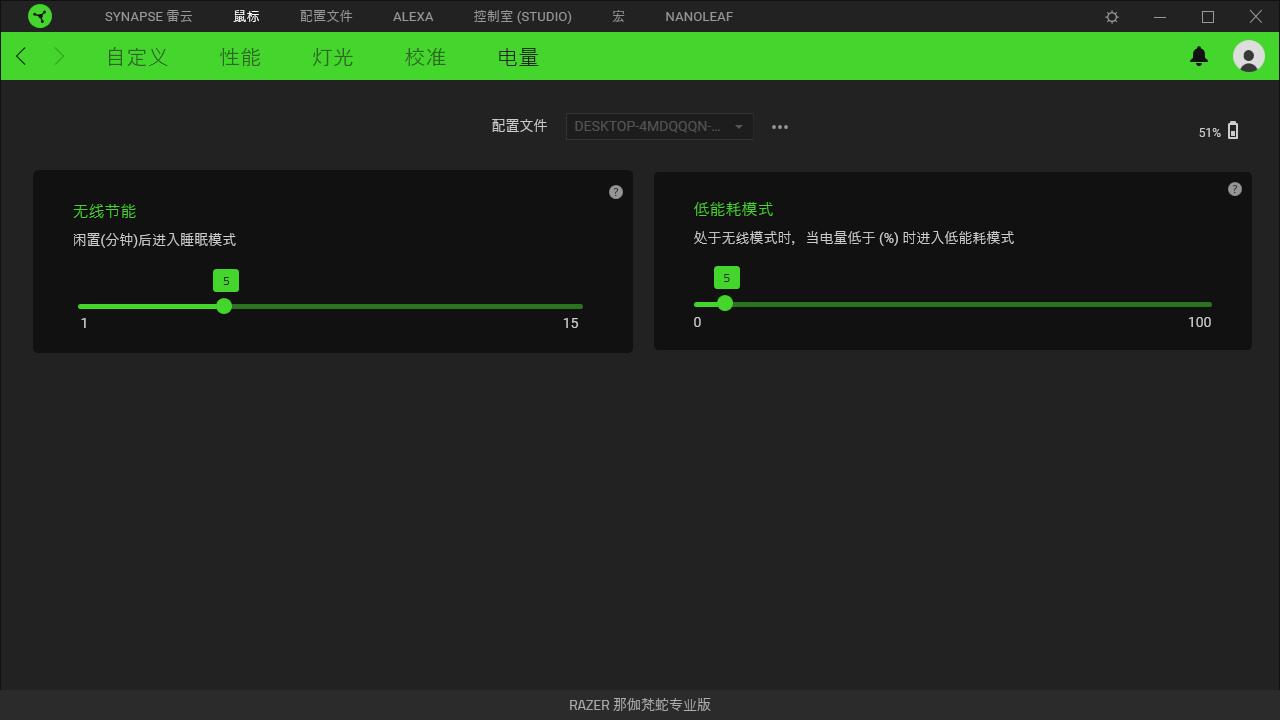Minimize the Synapse window
This screenshot has width=1280, height=720.
click(x=1160, y=17)
